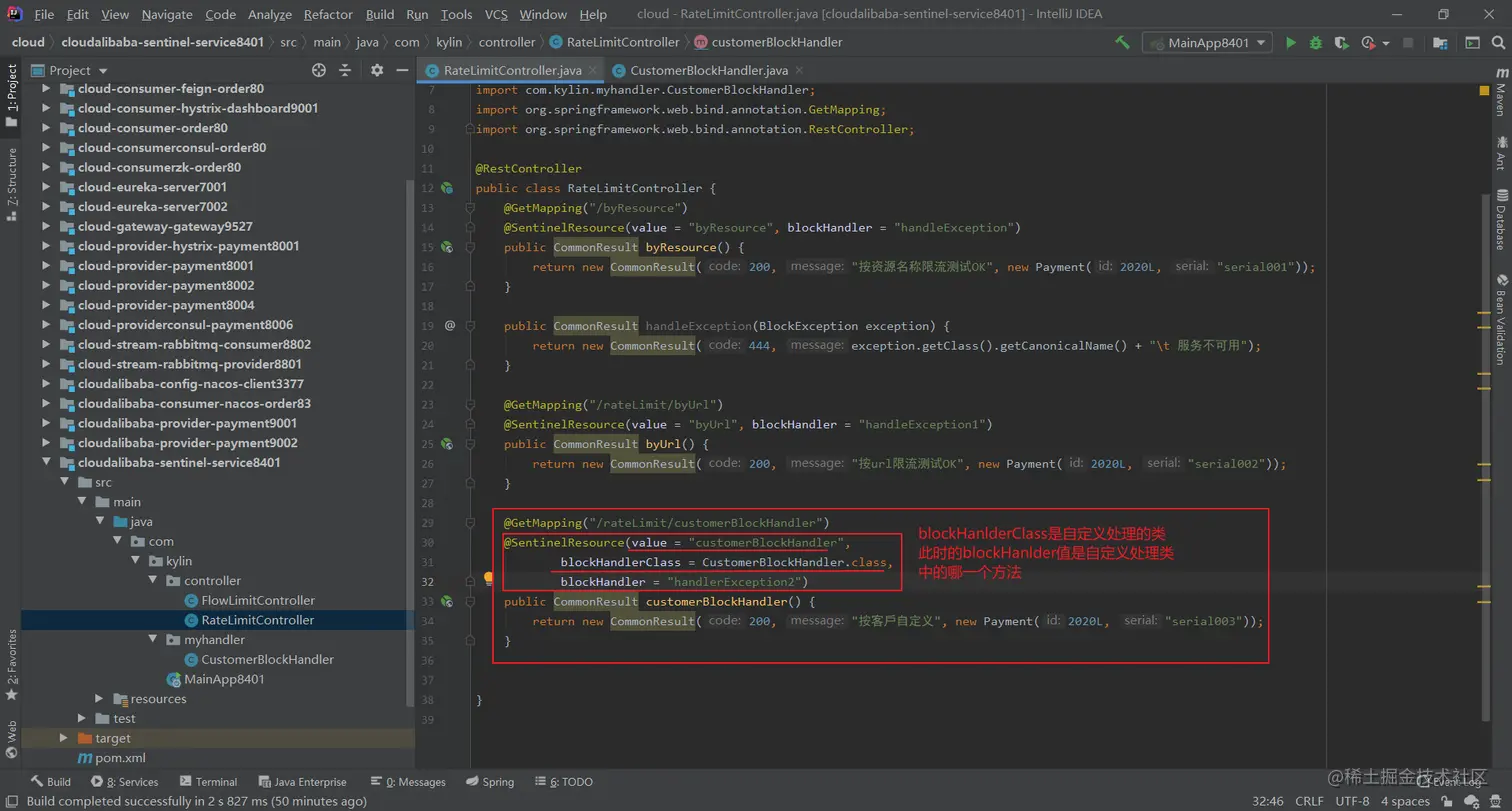The width and height of the screenshot is (1512, 811).
Task: Open the Refactor menu
Action: [328, 15]
